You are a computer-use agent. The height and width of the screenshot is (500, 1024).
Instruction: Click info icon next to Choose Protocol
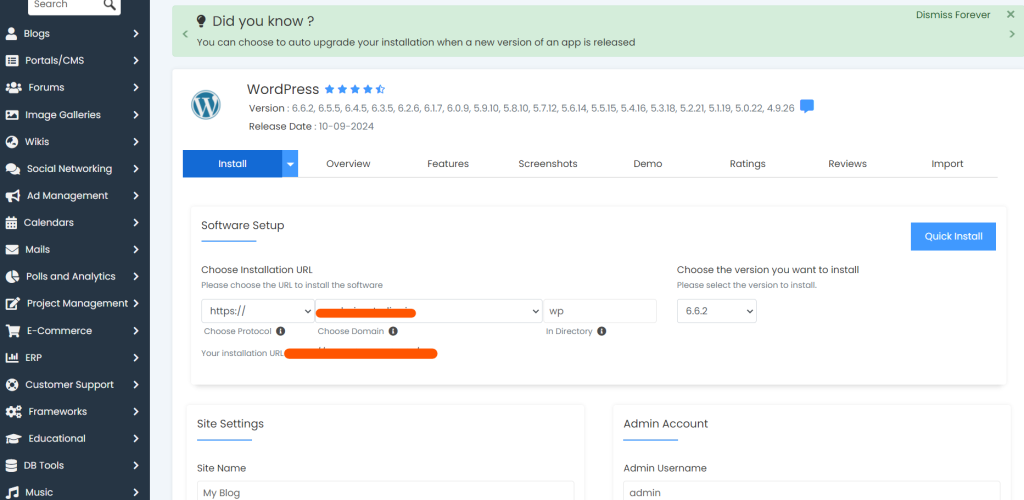[x=280, y=331]
